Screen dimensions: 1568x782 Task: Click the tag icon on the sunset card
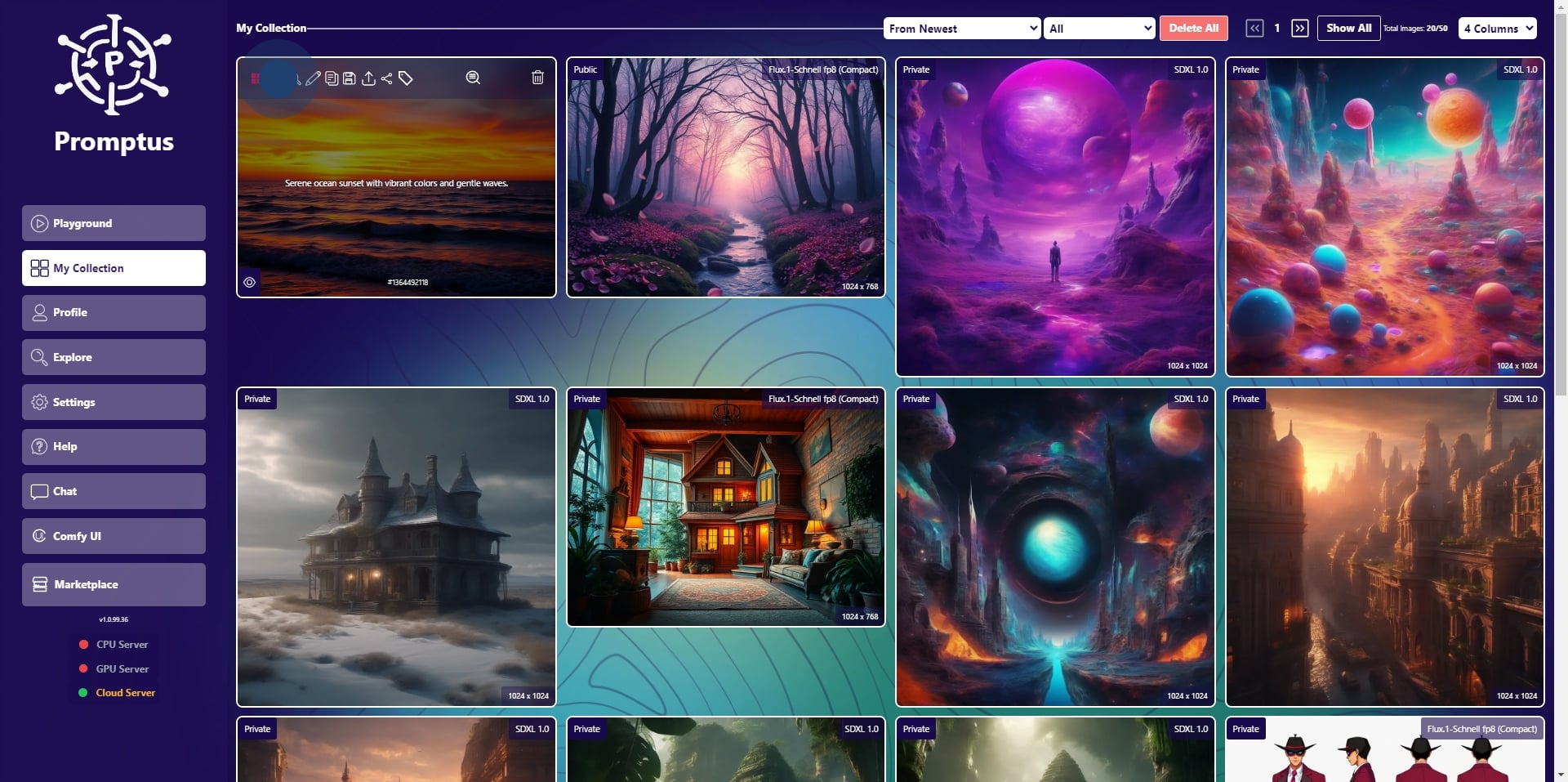pos(406,78)
